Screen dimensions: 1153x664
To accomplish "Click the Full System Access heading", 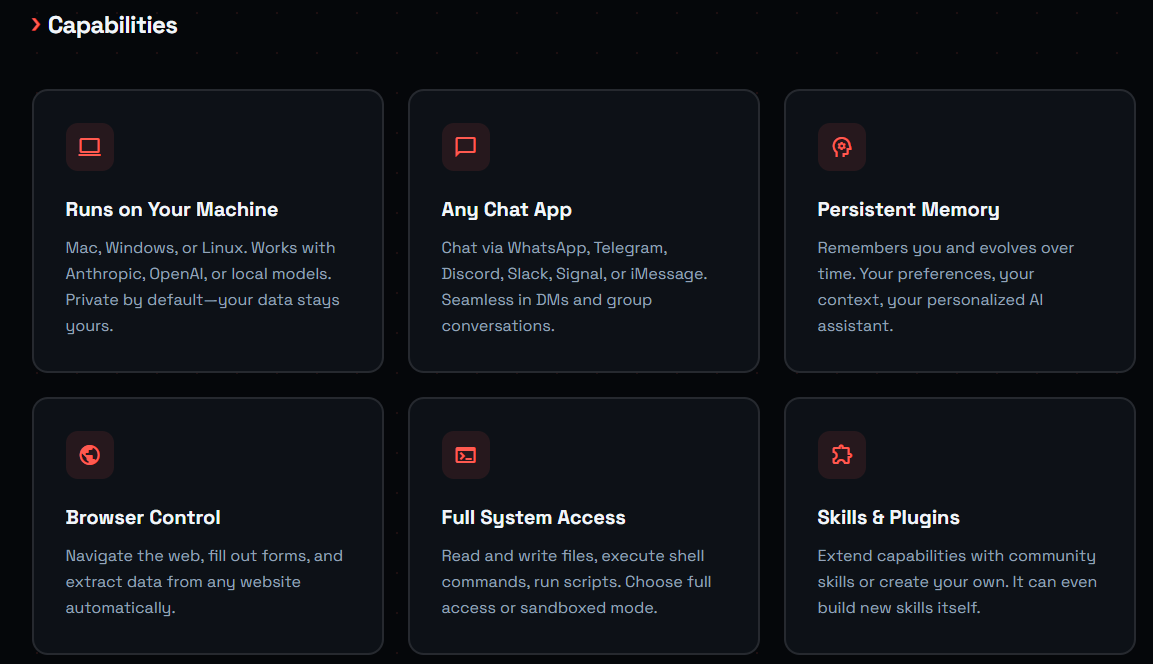I will tap(533, 517).
